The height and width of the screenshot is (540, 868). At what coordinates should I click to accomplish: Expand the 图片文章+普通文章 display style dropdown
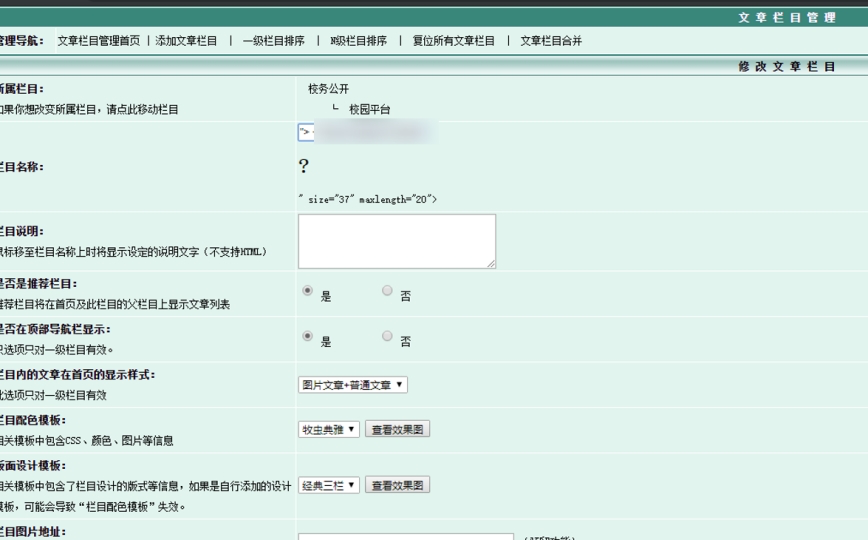352,385
